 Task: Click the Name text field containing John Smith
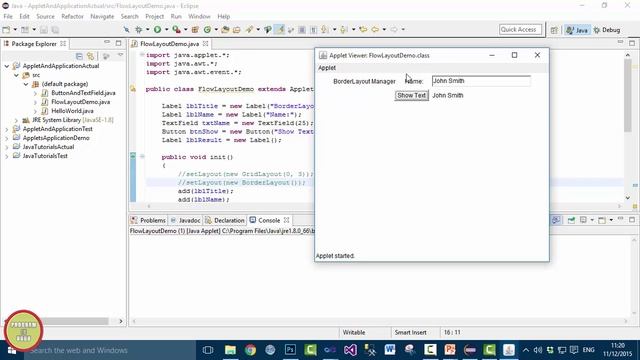pyautogui.click(x=481, y=81)
